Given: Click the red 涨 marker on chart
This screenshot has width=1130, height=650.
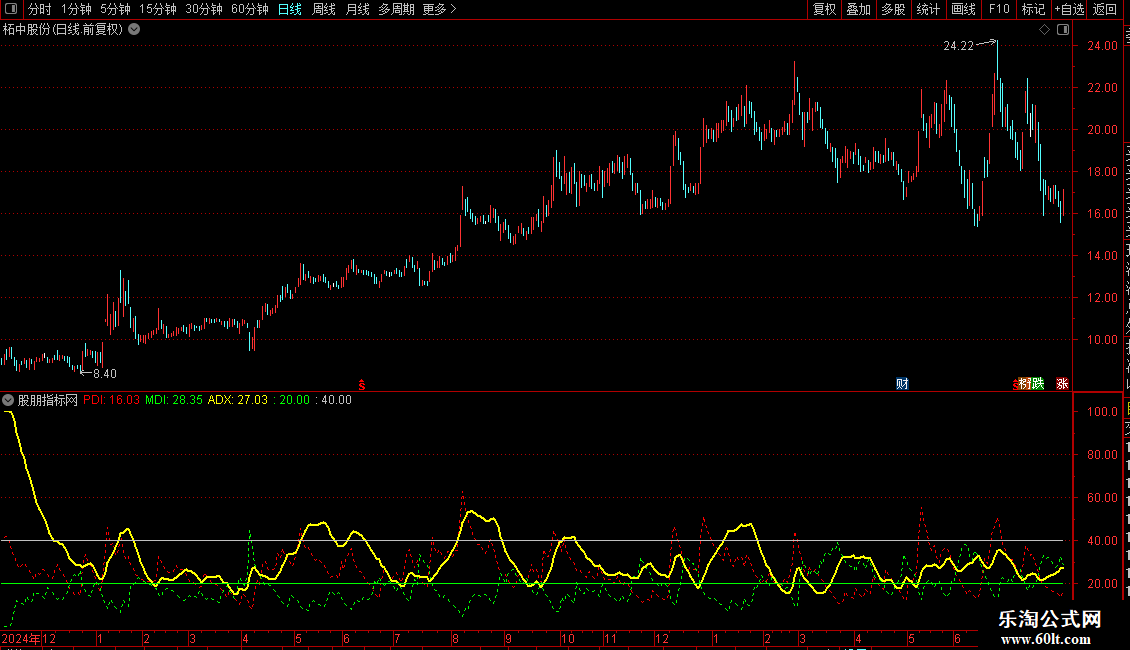Looking at the screenshot, I should pos(1062,383).
